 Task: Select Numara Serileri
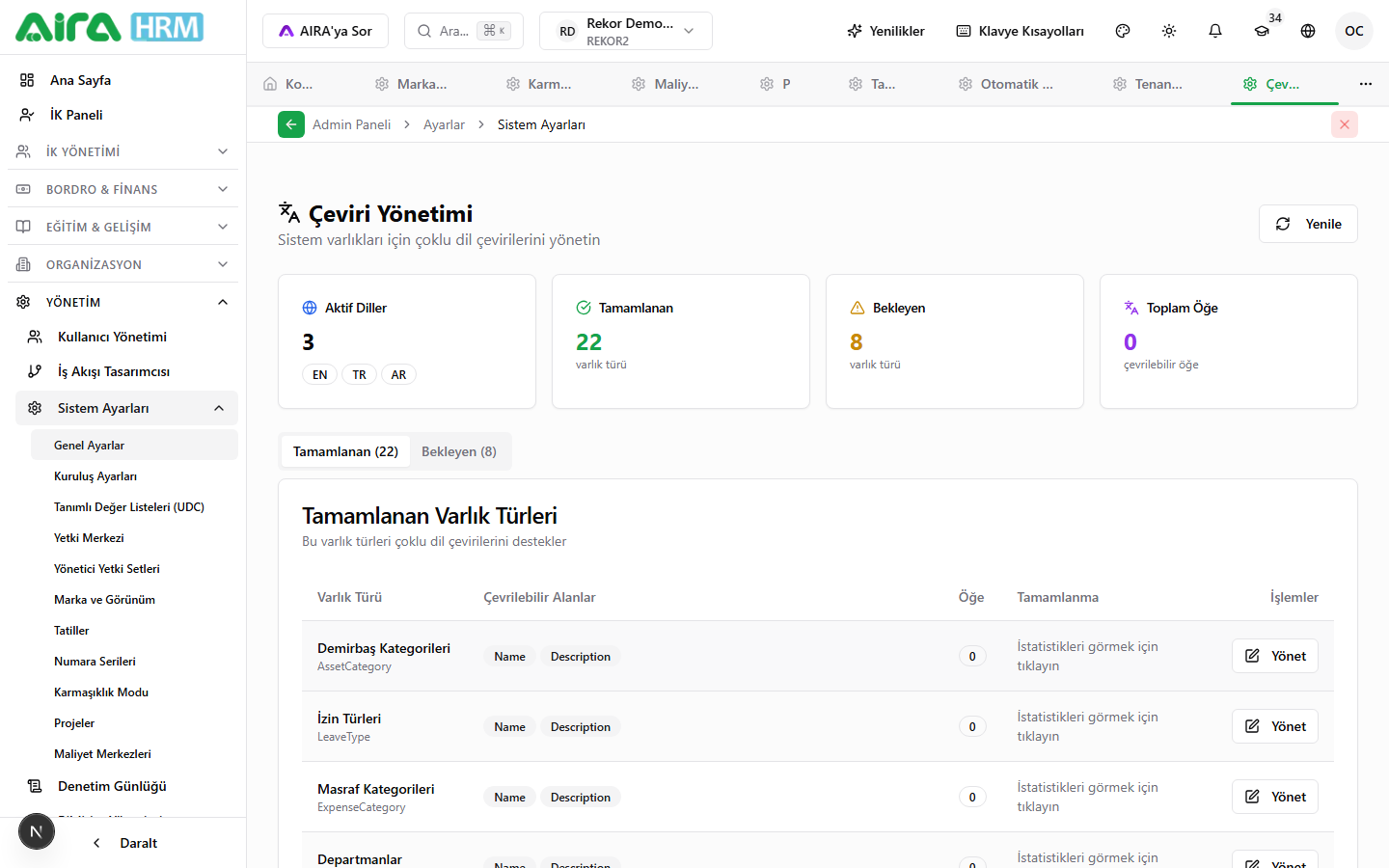(134, 661)
